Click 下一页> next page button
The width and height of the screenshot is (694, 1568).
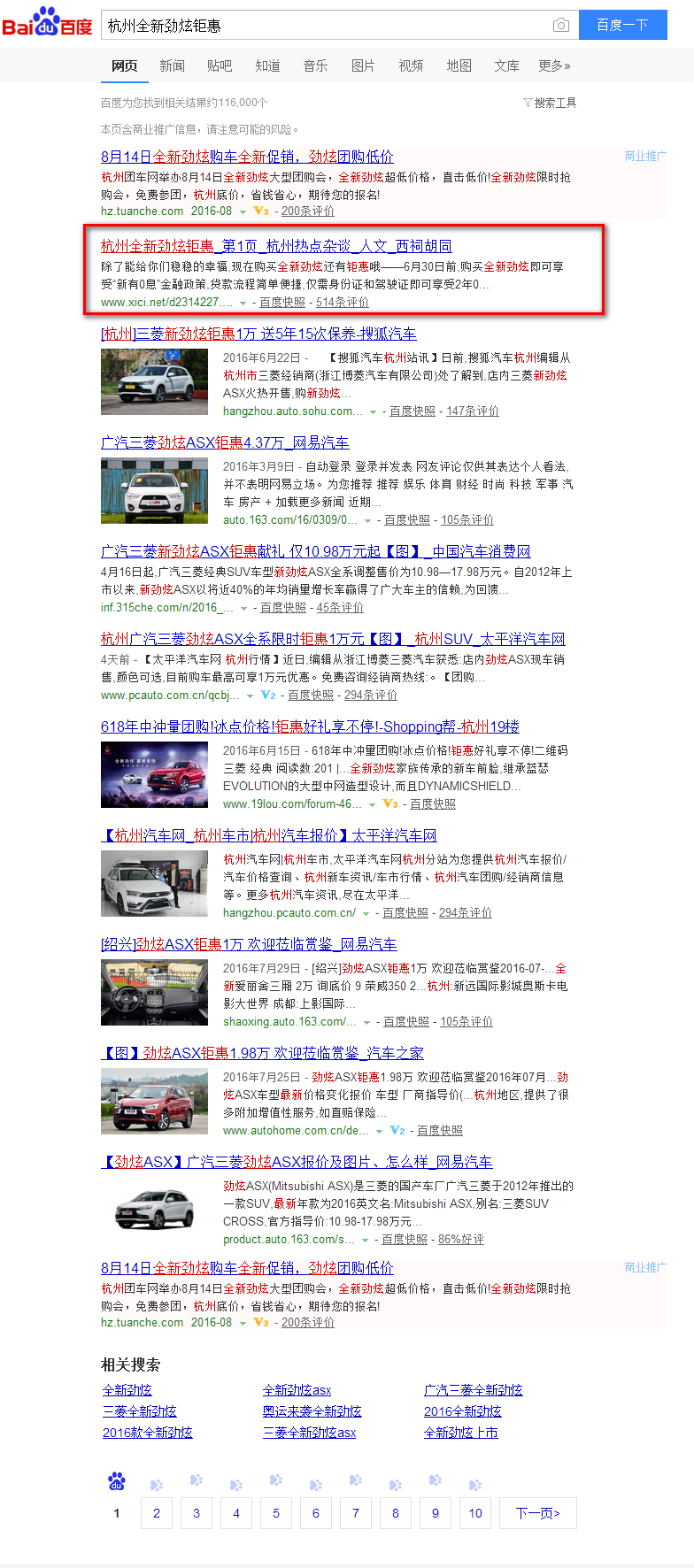(538, 1513)
